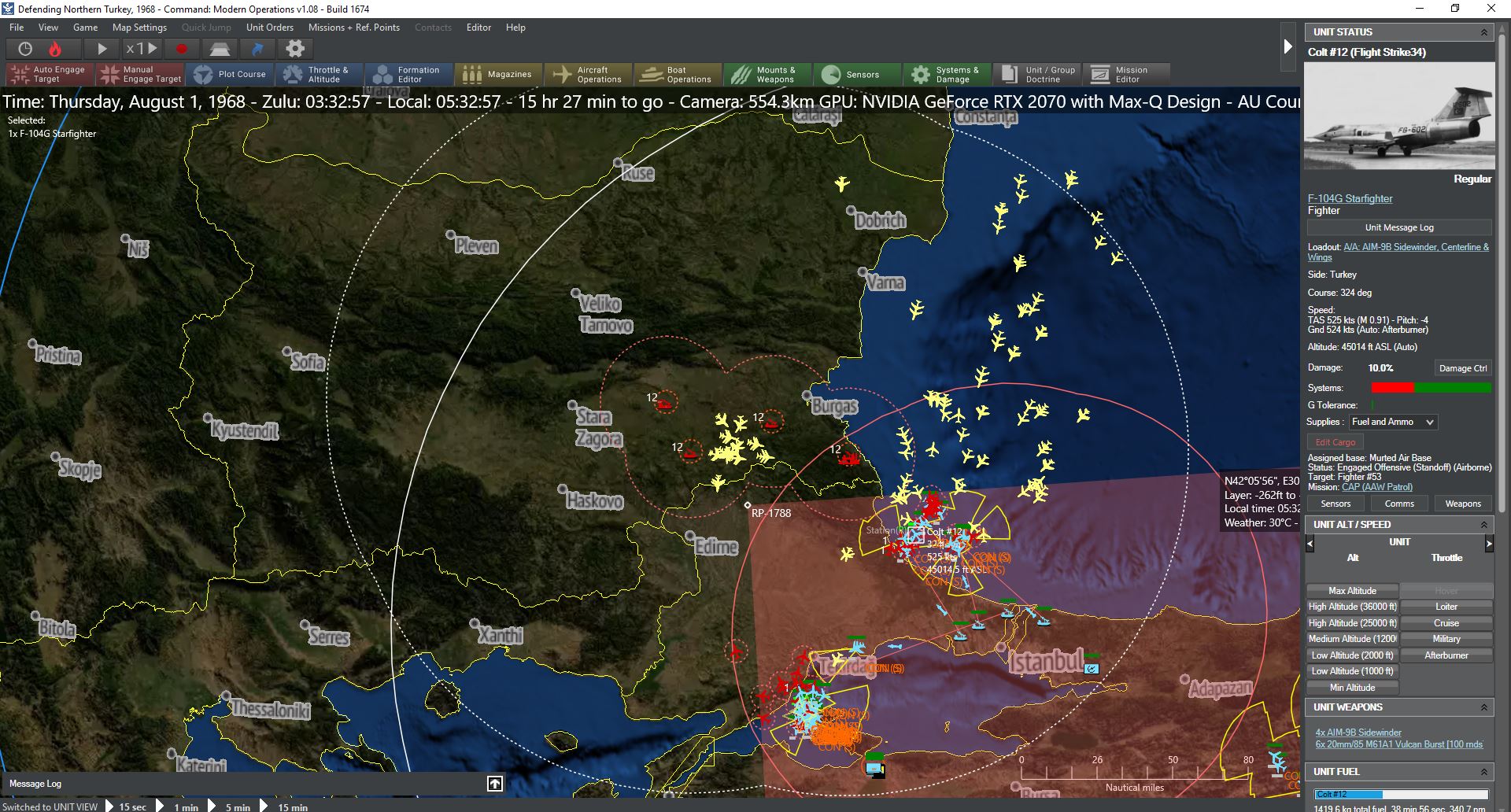Click the 4x AIM-9B Sidewinder weapon link
The image size is (1511, 812).
click(1358, 733)
